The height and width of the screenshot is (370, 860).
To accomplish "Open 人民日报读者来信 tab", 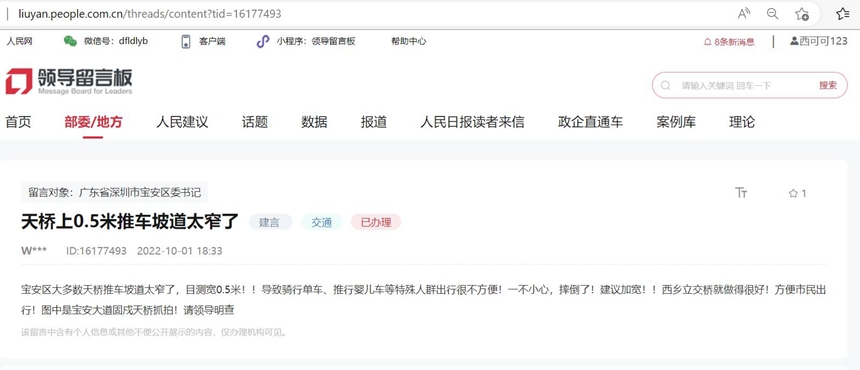I will coord(472,122).
